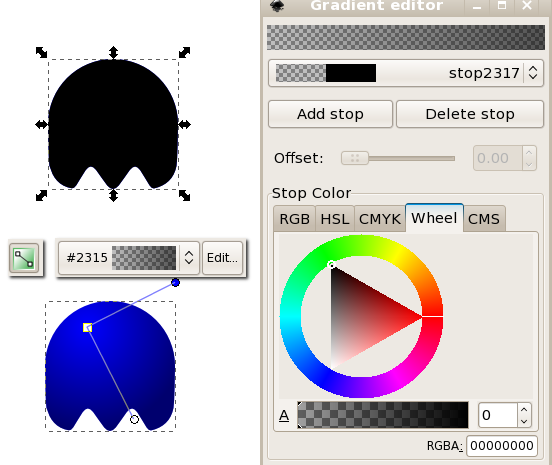The height and width of the screenshot is (465, 552).
Task: Click the RGBA hex value input field
Action: [502, 446]
